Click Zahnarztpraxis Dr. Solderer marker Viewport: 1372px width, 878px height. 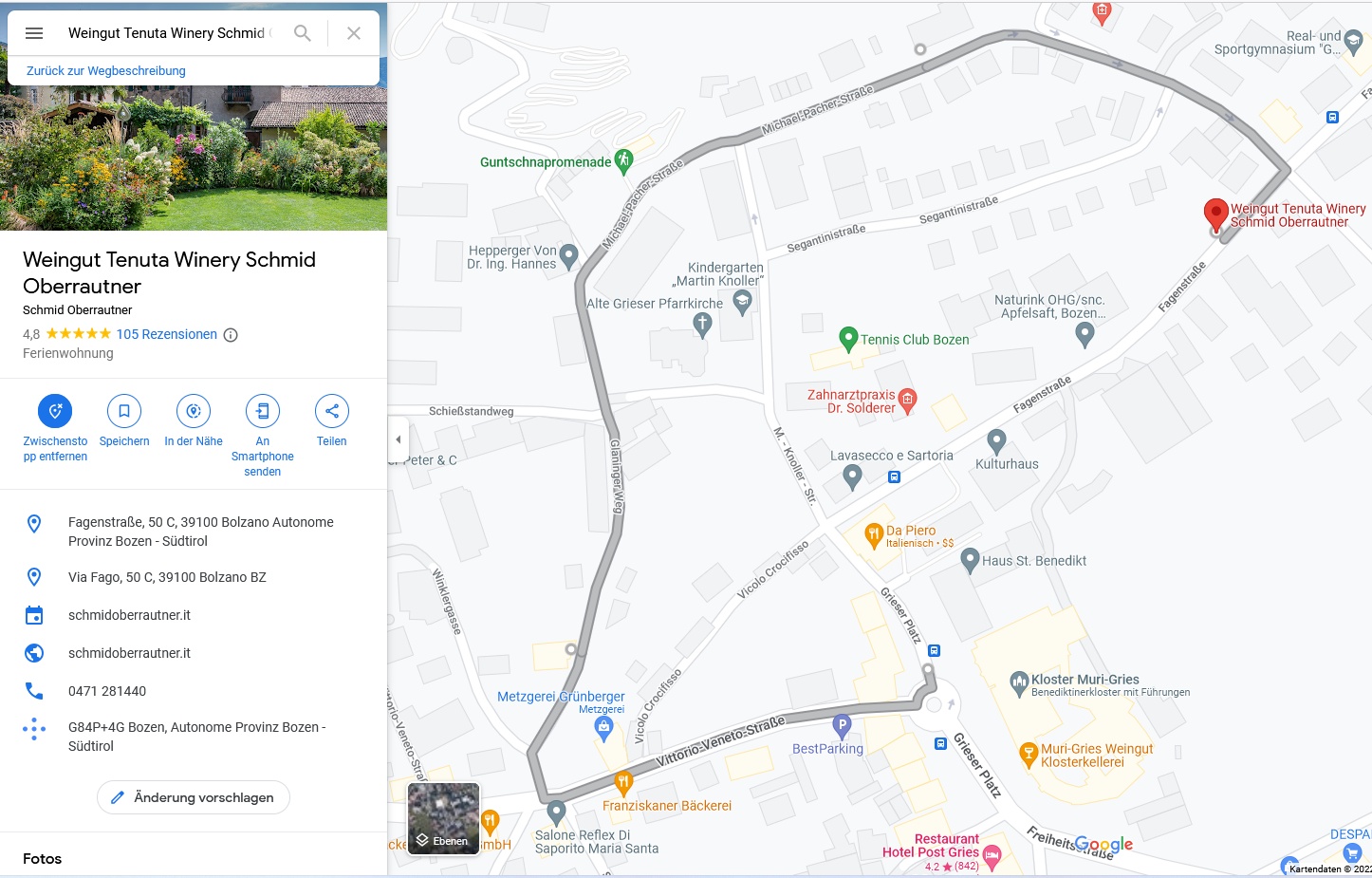(x=907, y=401)
